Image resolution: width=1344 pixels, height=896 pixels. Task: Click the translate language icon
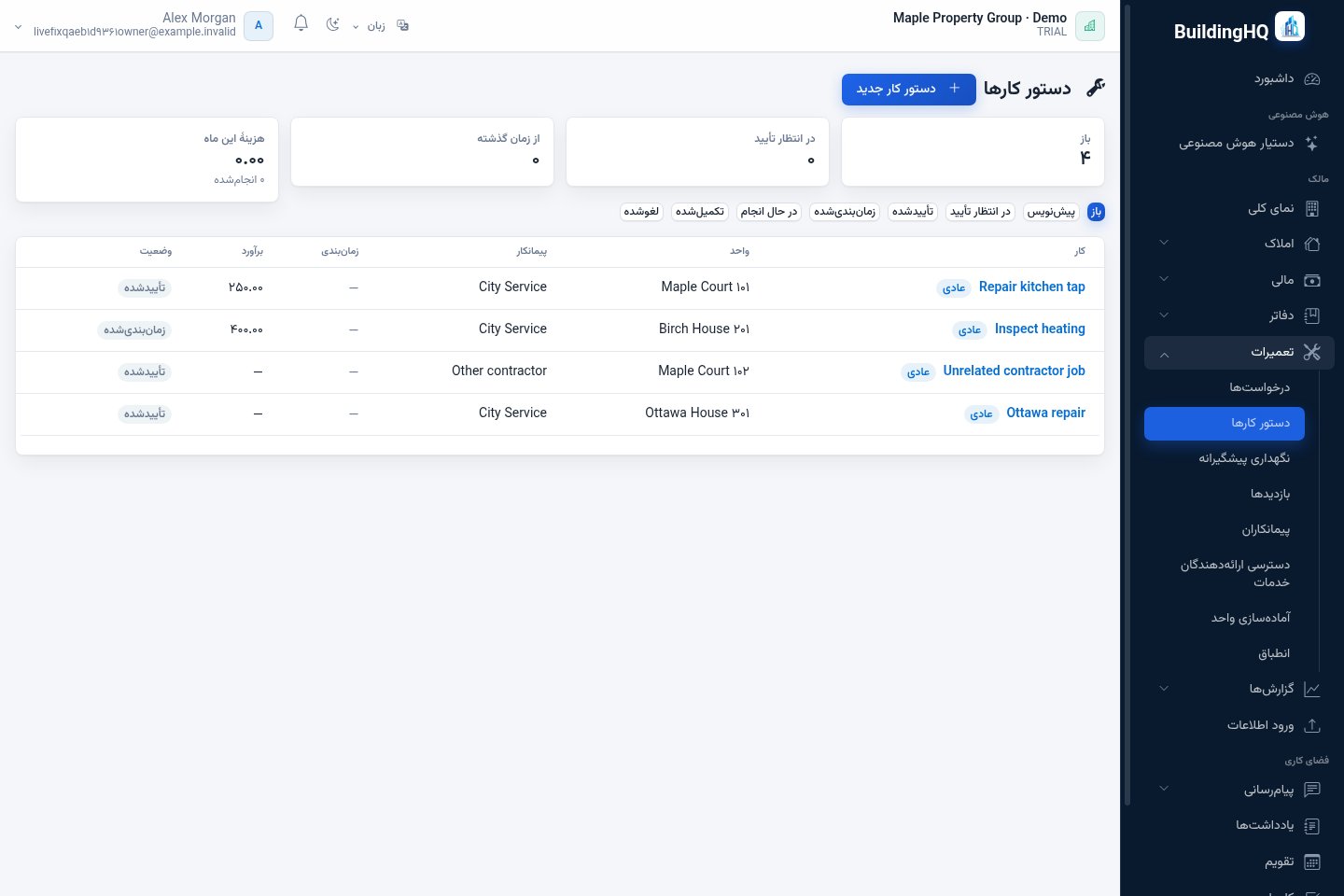click(x=403, y=25)
